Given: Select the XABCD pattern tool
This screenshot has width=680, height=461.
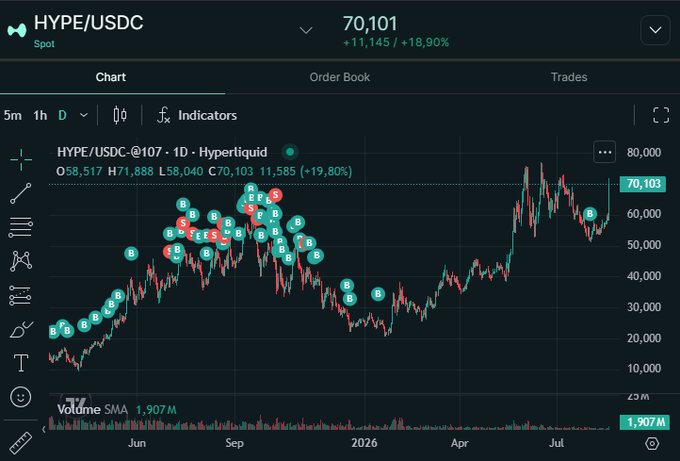Looking at the screenshot, I should (20, 261).
